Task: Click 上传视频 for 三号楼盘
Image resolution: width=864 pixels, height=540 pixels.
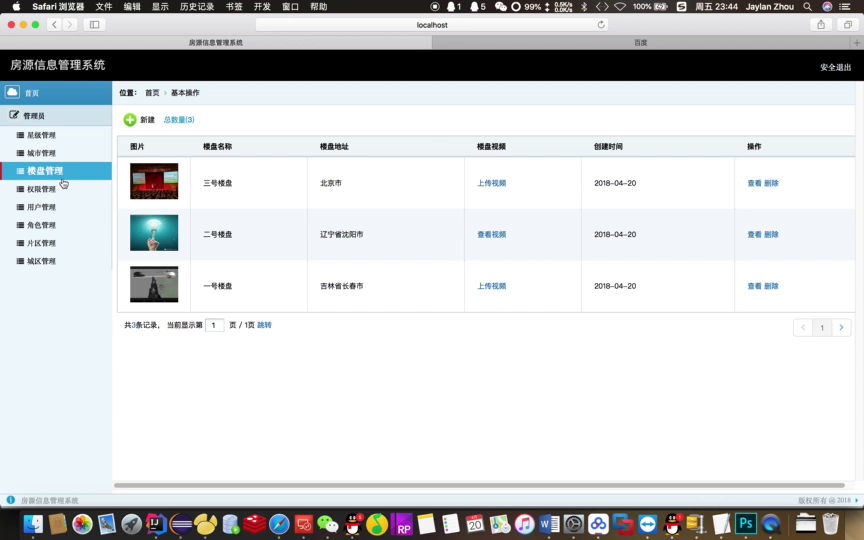Action: tap(492, 183)
